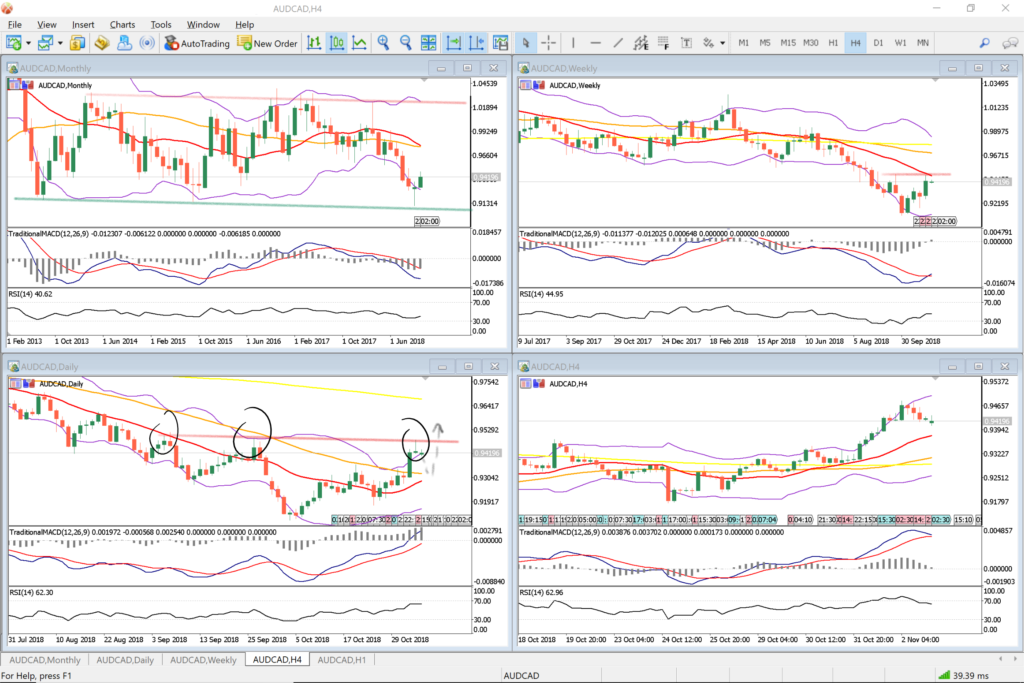Switch to line chart display

[x=359, y=43]
